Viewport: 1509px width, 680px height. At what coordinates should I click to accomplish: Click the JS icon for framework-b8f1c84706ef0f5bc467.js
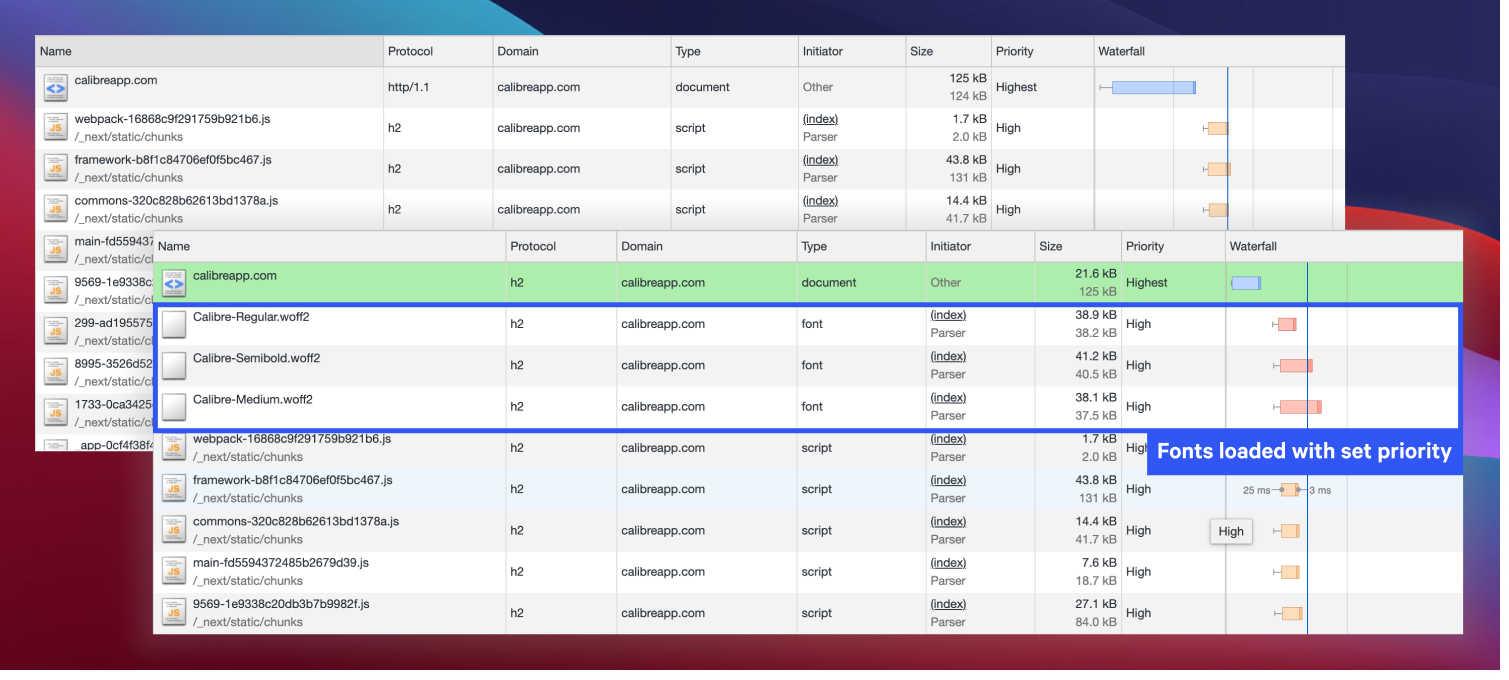[172, 488]
